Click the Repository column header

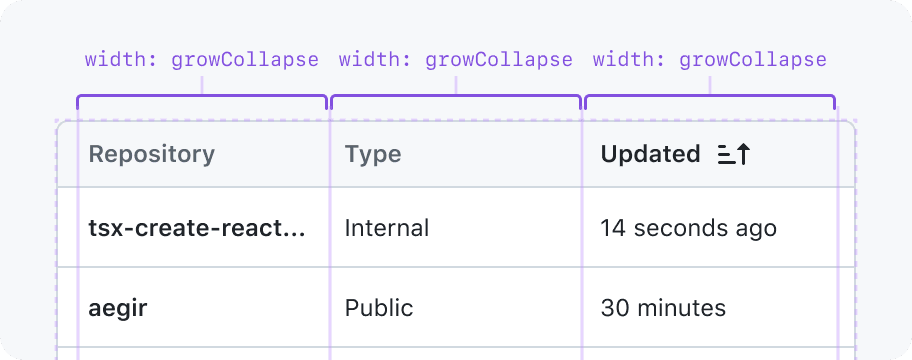click(x=151, y=154)
